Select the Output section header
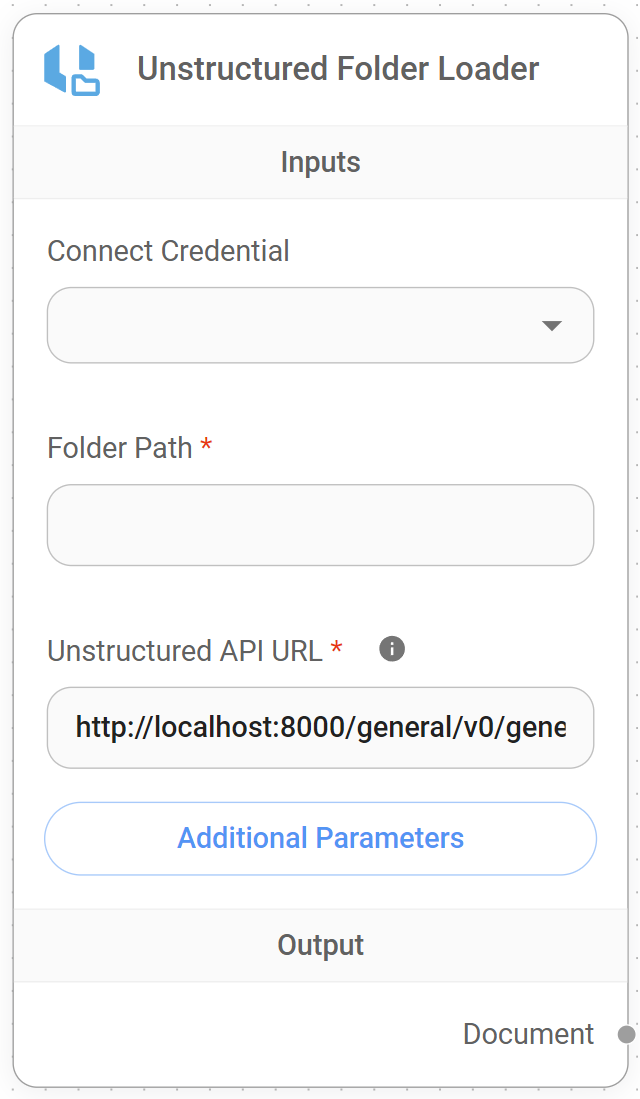640x1099 pixels. tap(320, 944)
